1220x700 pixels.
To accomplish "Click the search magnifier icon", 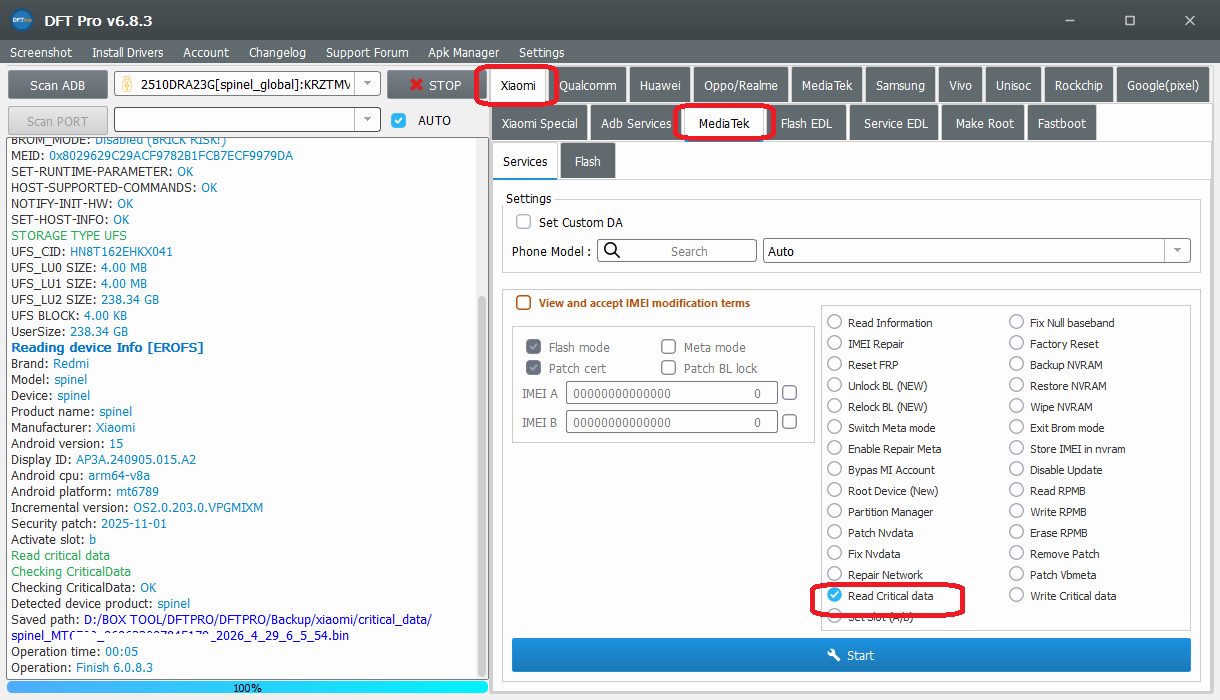I will click(x=612, y=251).
